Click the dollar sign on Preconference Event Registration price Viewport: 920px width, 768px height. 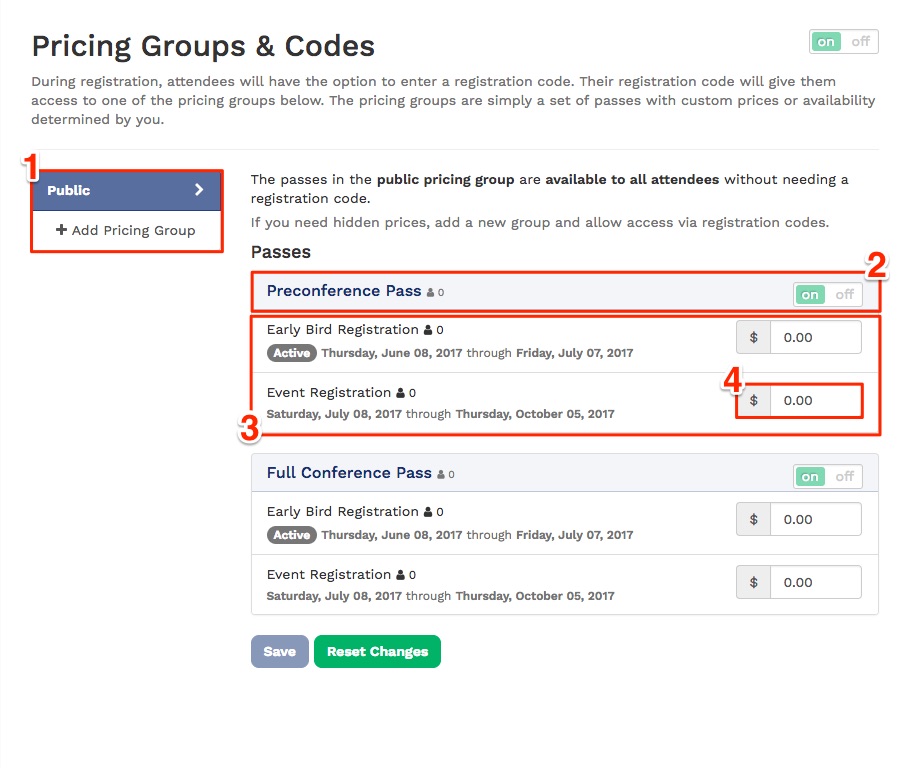tap(753, 400)
